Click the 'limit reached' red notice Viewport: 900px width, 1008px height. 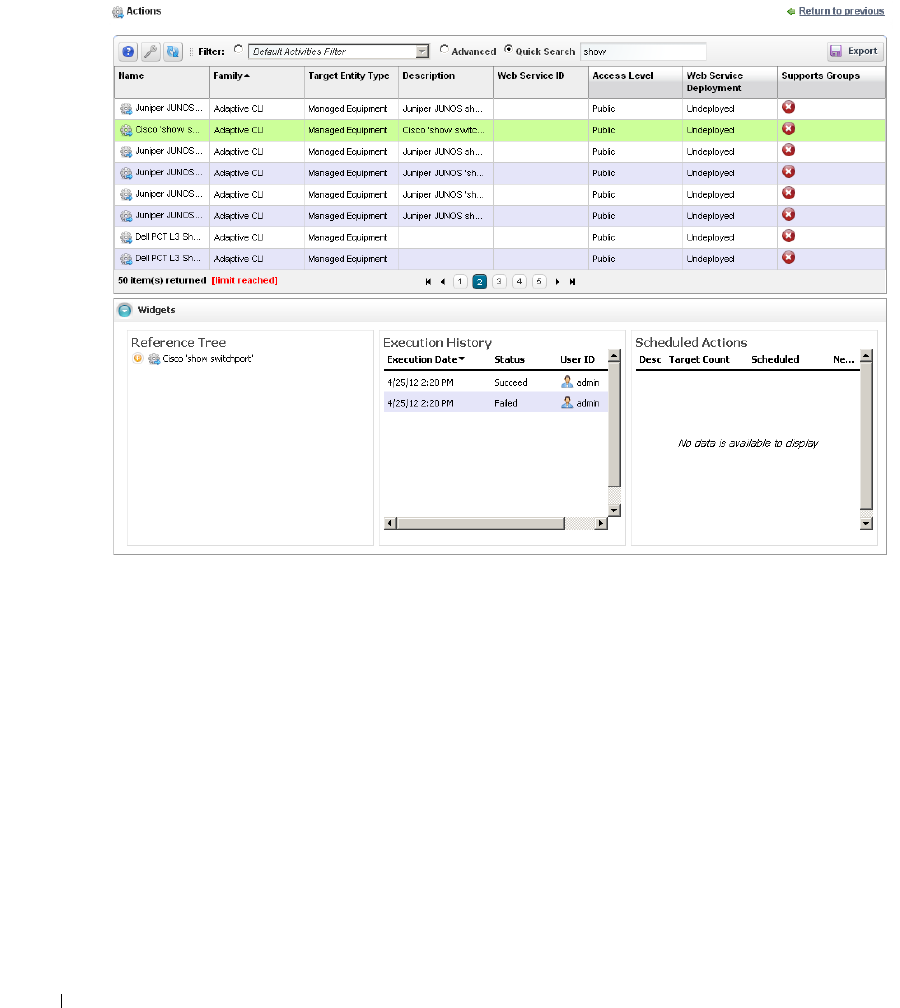point(244,281)
